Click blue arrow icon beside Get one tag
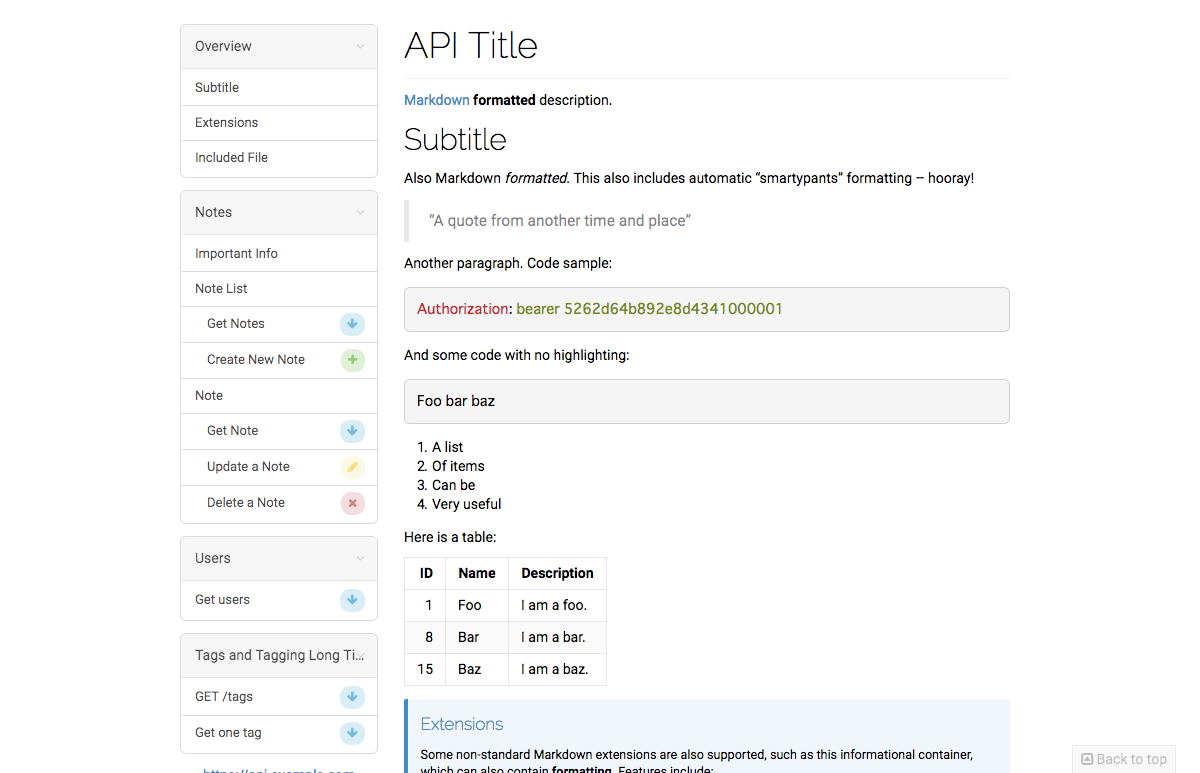This screenshot has width=1200, height=773. tap(352, 733)
